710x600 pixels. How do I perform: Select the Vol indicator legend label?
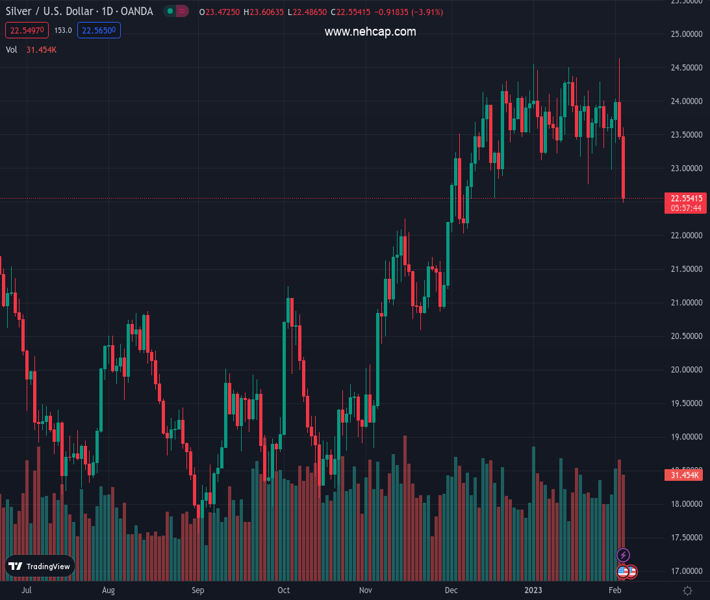pyautogui.click(x=11, y=49)
